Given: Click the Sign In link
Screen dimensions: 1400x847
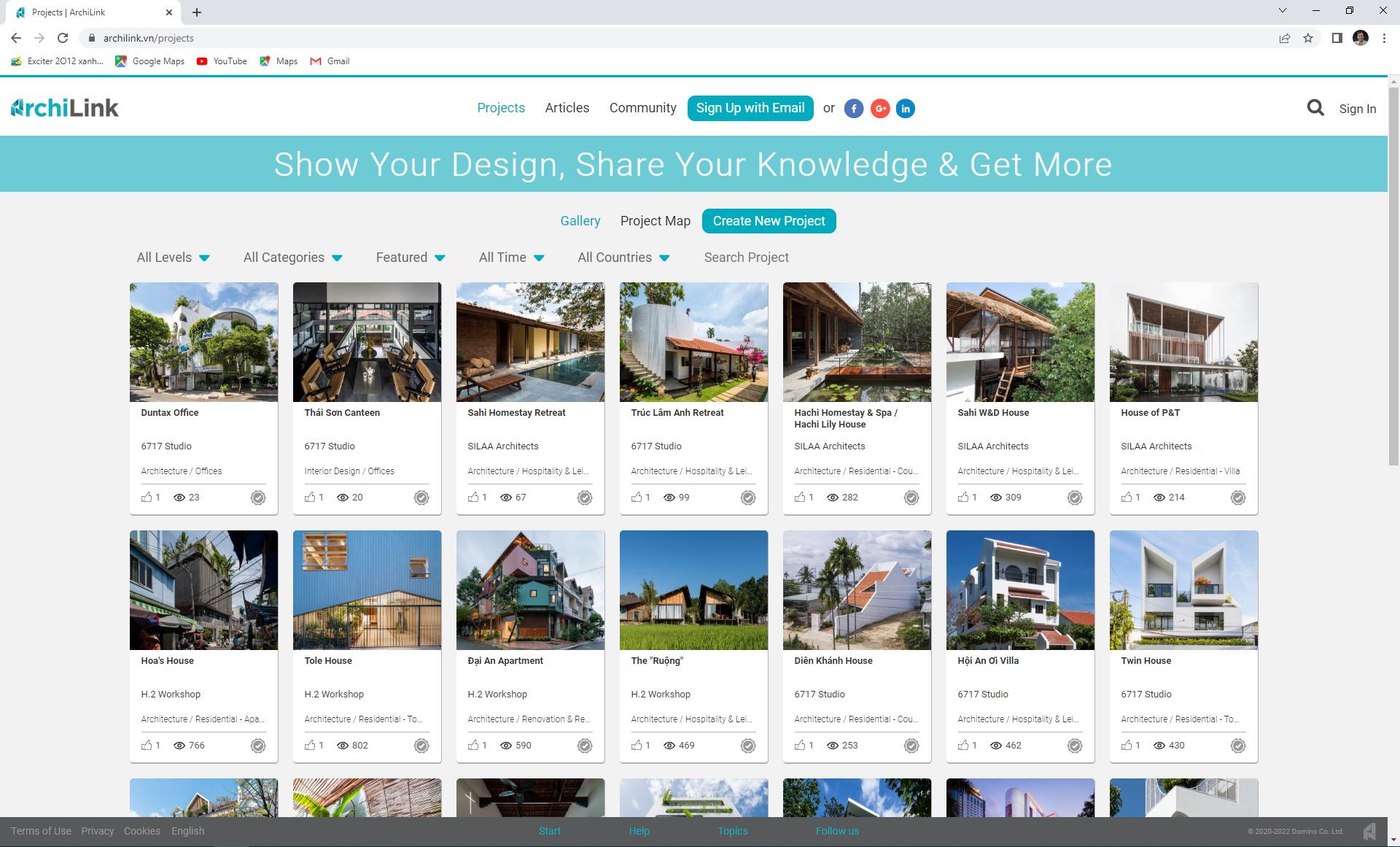Looking at the screenshot, I should point(1358,109).
